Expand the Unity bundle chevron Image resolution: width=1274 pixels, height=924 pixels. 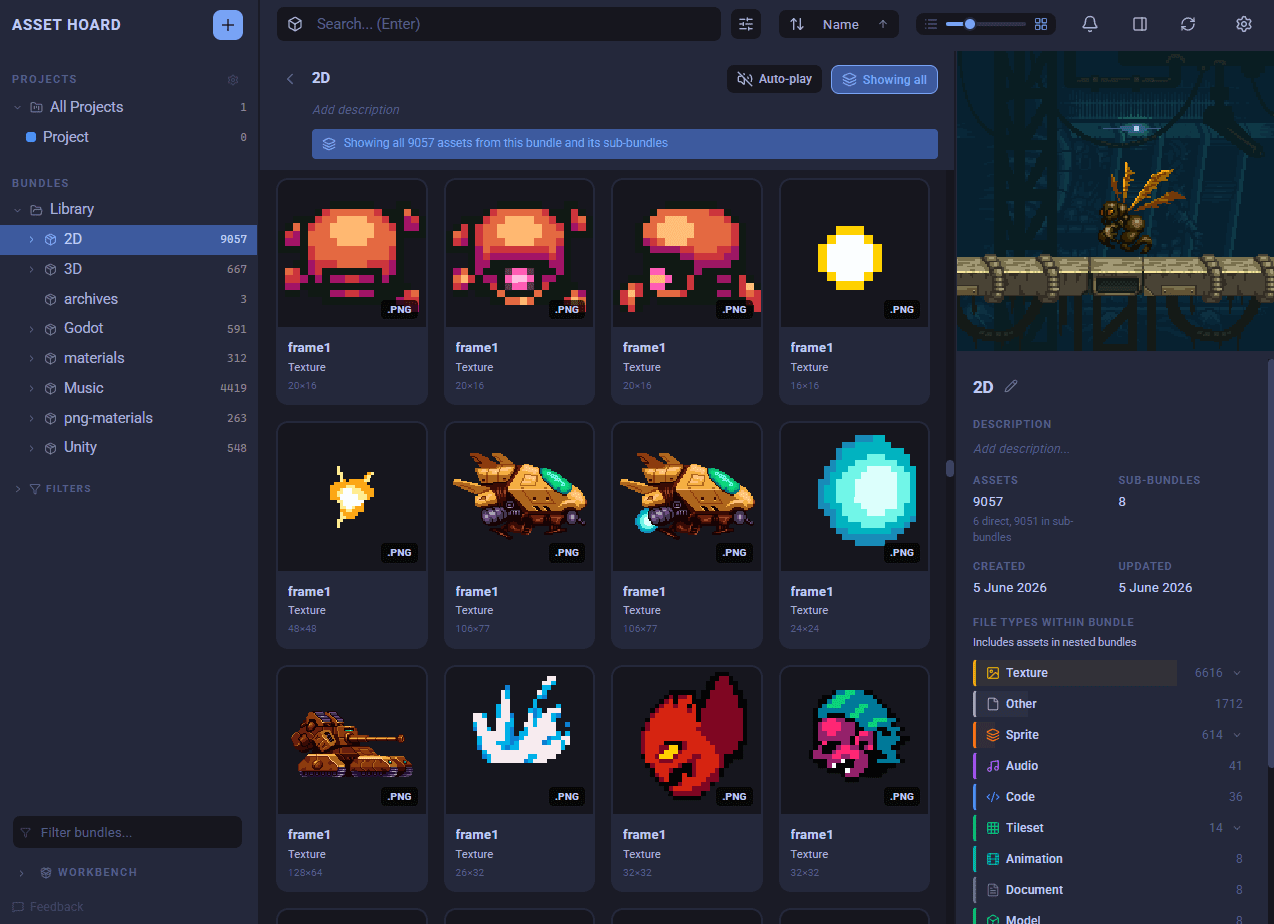(x=31, y=447)
